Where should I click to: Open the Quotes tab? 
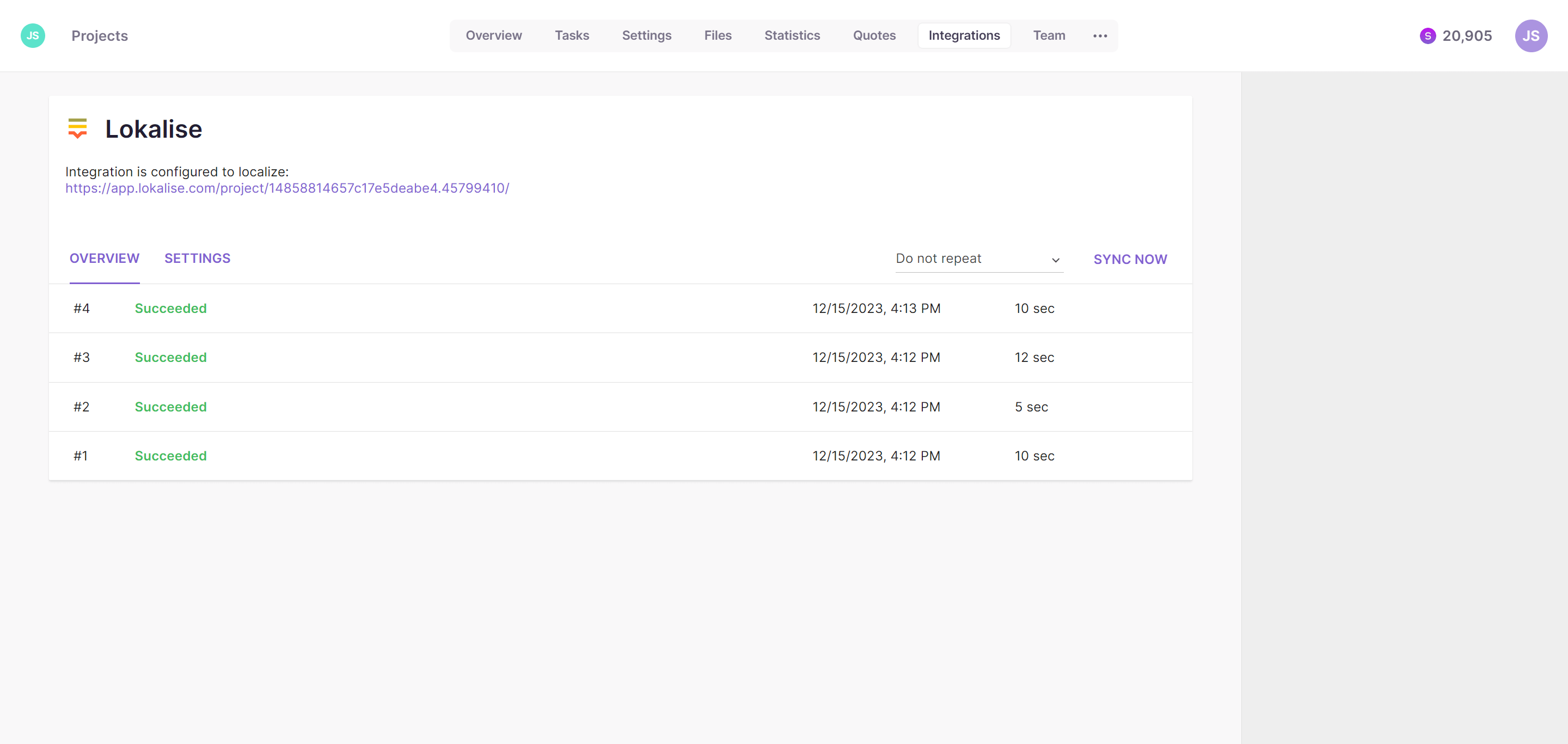tap(874, 36)
